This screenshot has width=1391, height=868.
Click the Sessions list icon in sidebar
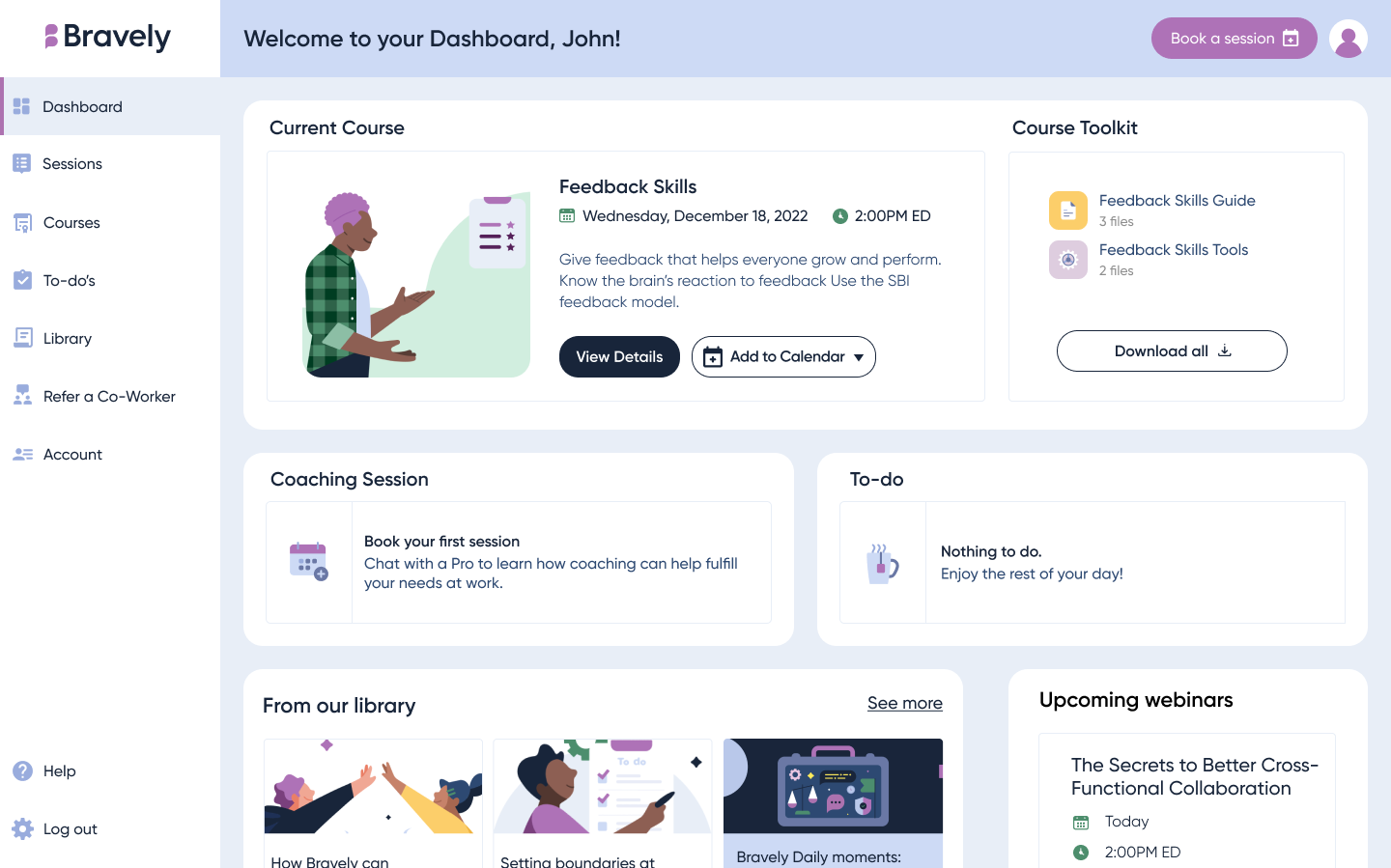pyautogui.click(x=22, y=163)
